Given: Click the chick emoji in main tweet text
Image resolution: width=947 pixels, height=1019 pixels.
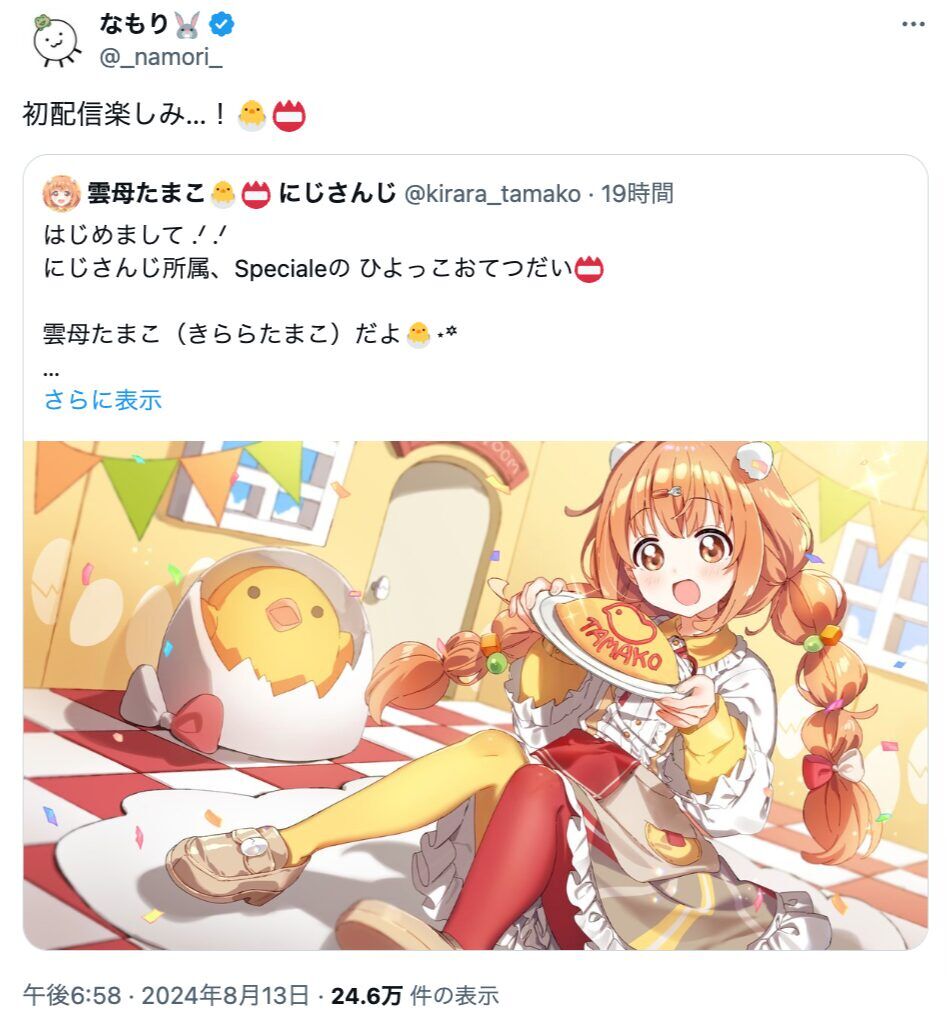Looking at the screenshot, I should (252, 116).
